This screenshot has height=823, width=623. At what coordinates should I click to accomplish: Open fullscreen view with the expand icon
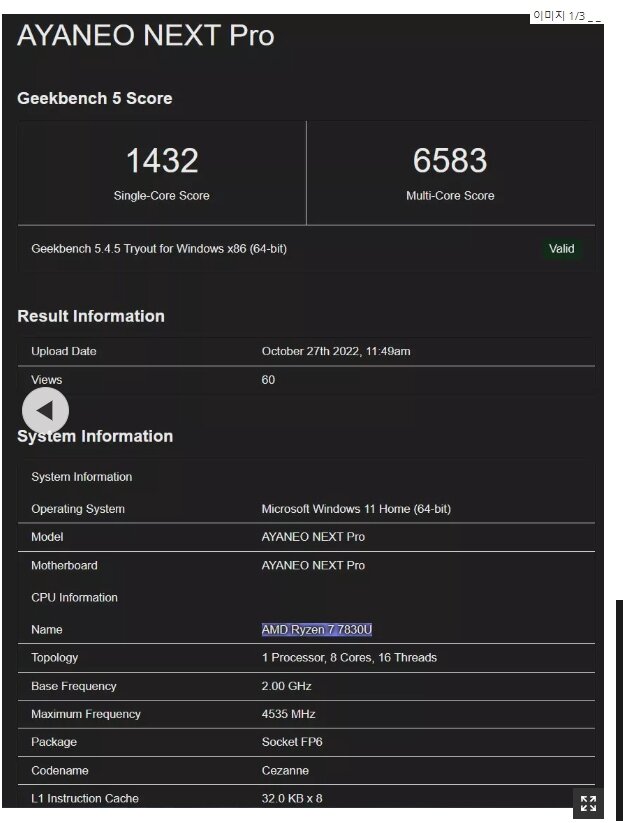click(x=588, y=803)
